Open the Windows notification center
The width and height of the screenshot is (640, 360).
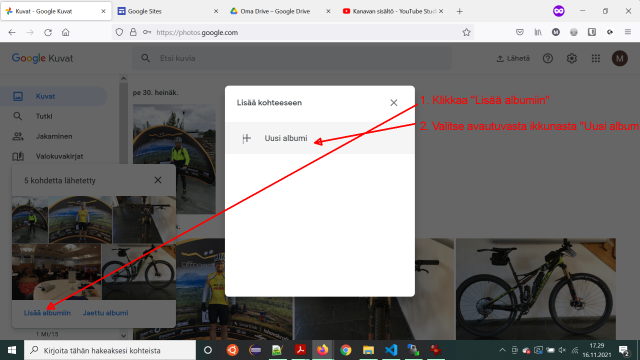pyautogui.click(x=624, y=350)
